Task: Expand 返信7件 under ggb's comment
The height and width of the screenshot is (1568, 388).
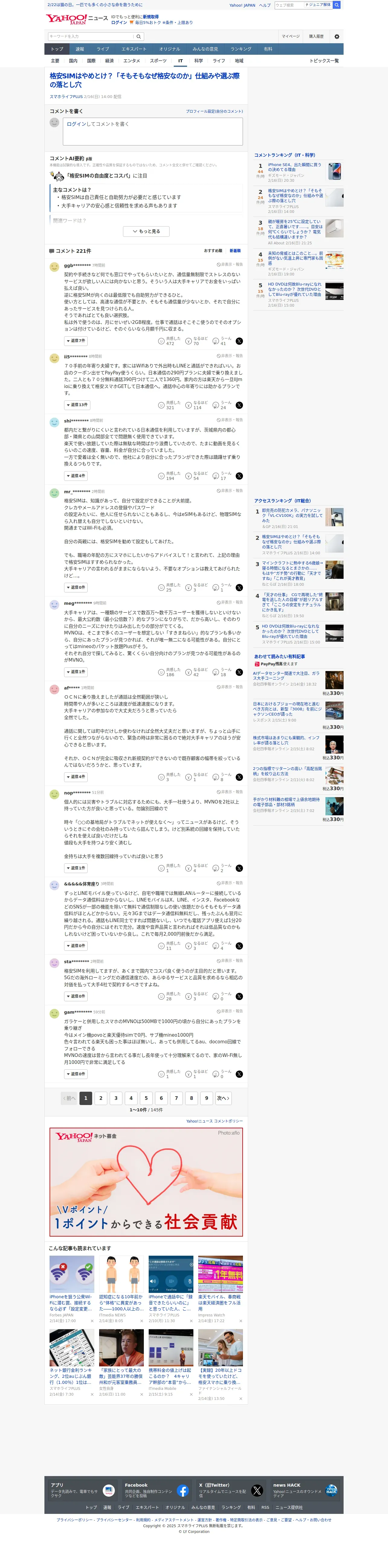Action: [x=76, y=340]
